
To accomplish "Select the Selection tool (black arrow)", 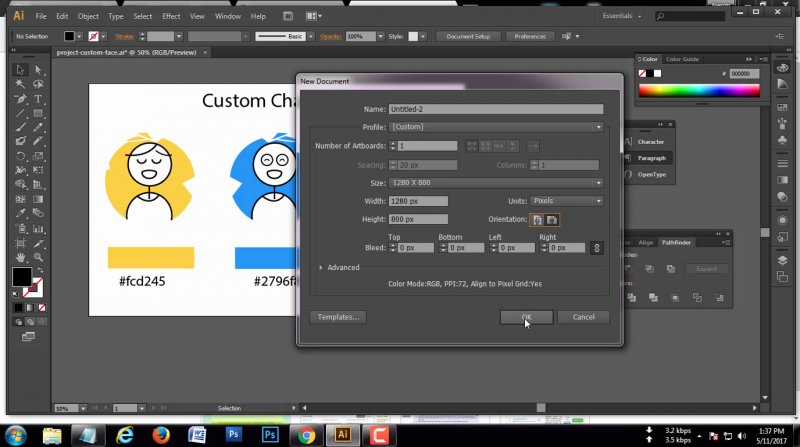I will pyautogui.click(x=20, y=70).
